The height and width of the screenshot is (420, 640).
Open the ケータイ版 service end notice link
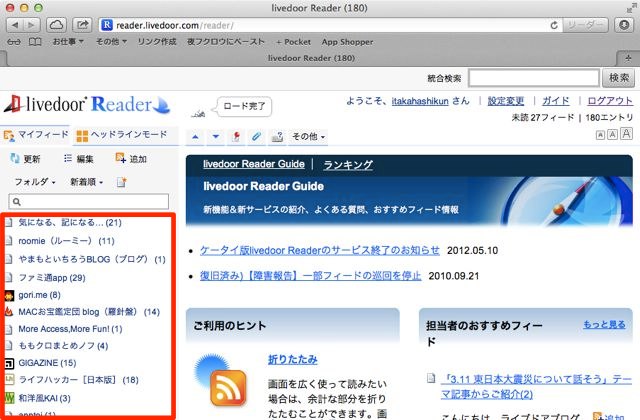coord(320,250)
